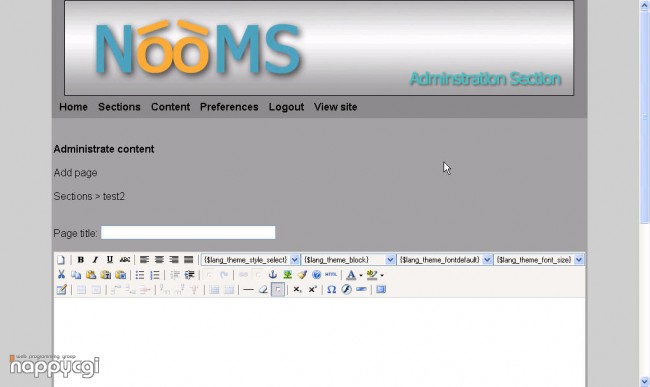Toggle italic formatting in editor

95,260
